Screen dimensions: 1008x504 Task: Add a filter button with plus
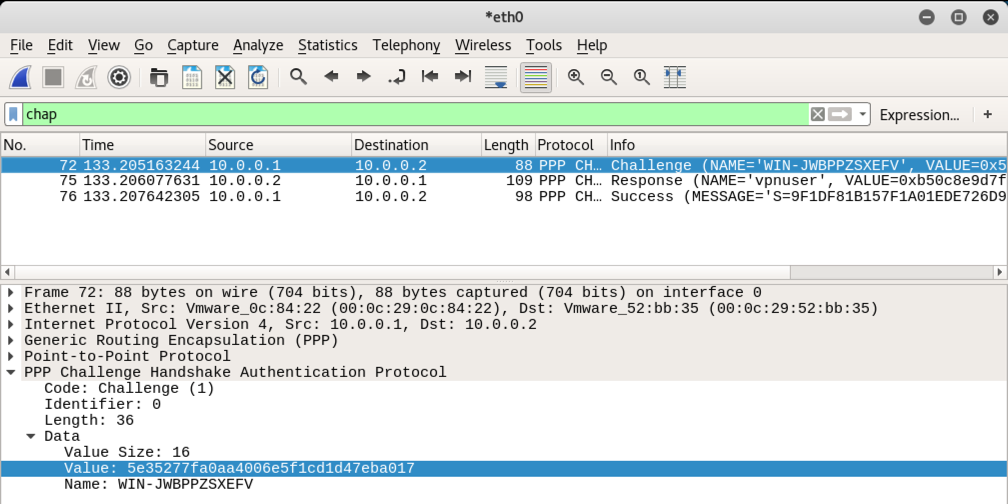coord(988,114)
